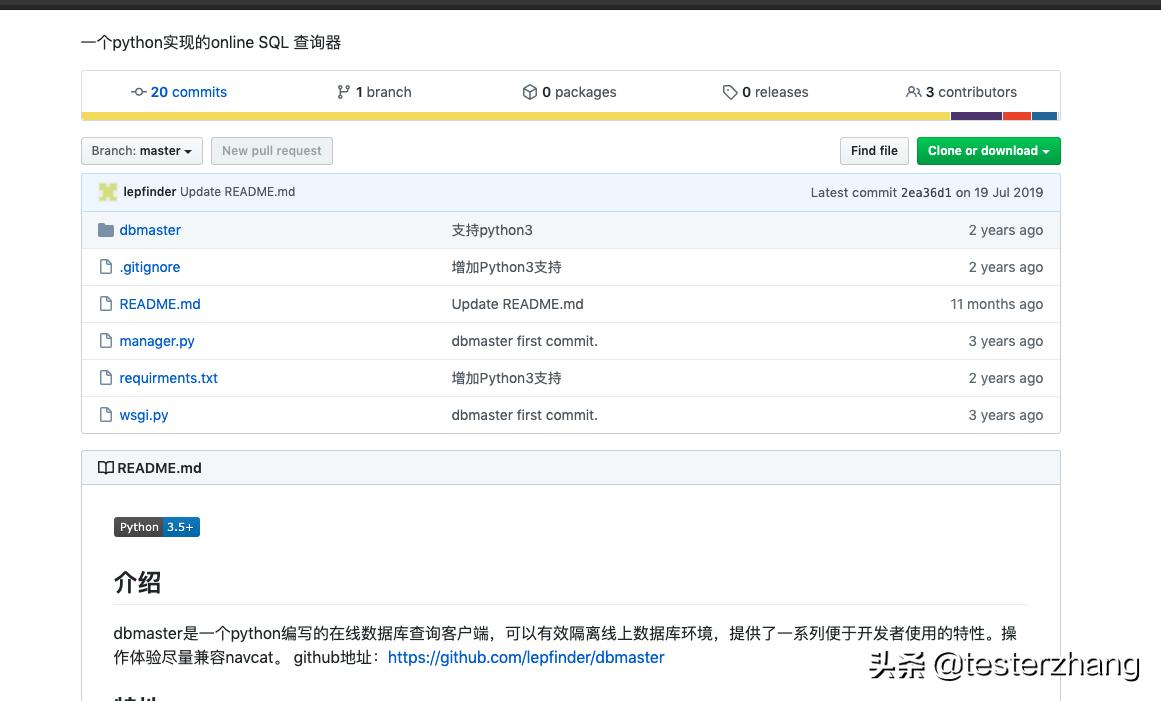Viewport: 1161px width, 701px height.
Task: Open the requirments.txt file
Action: 168,378
